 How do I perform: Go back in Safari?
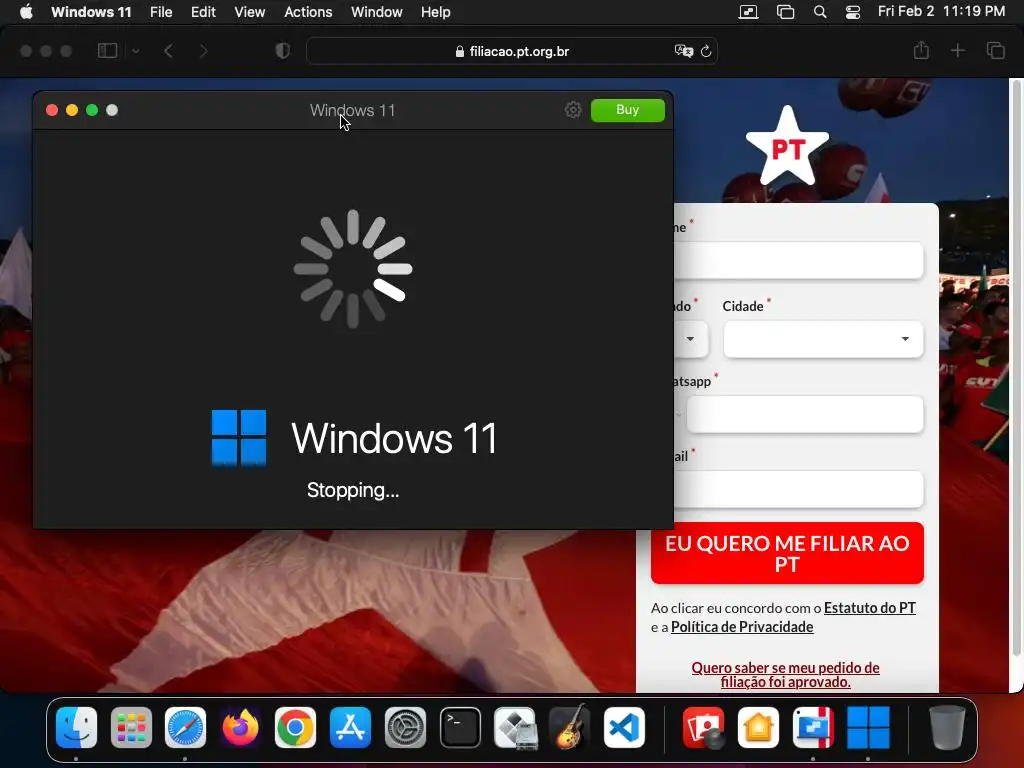point(168,51)
